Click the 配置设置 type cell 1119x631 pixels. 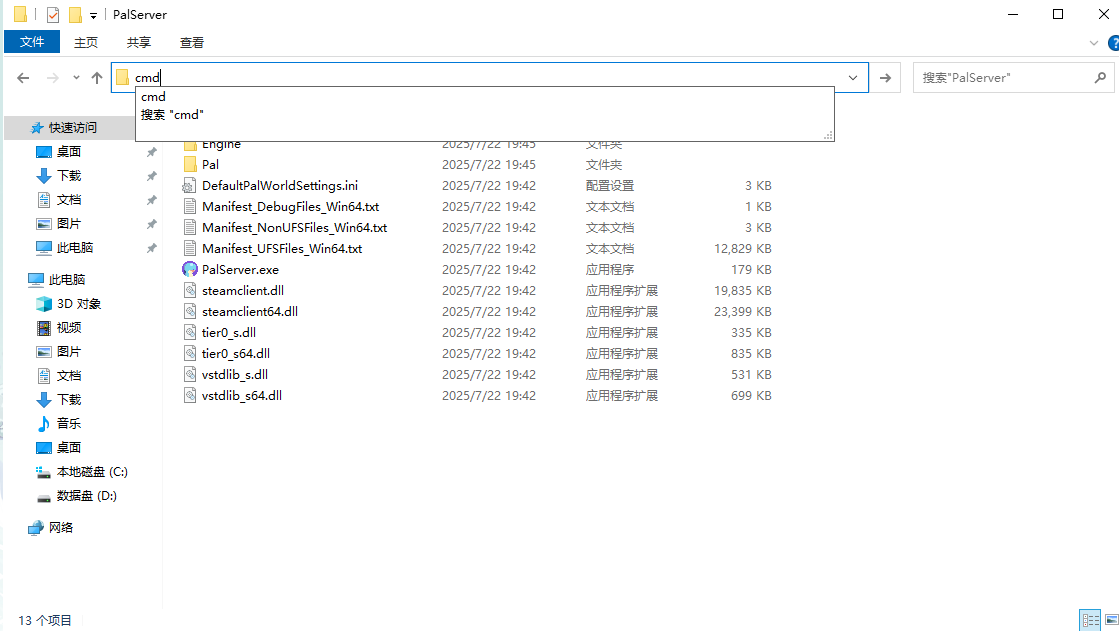point(609,186)
